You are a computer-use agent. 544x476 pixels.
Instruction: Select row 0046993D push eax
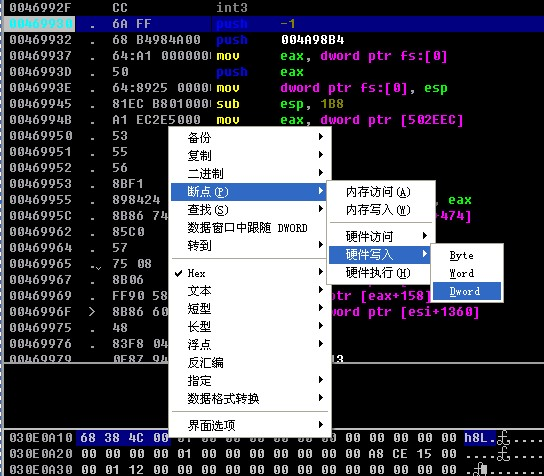coord(274,72)
